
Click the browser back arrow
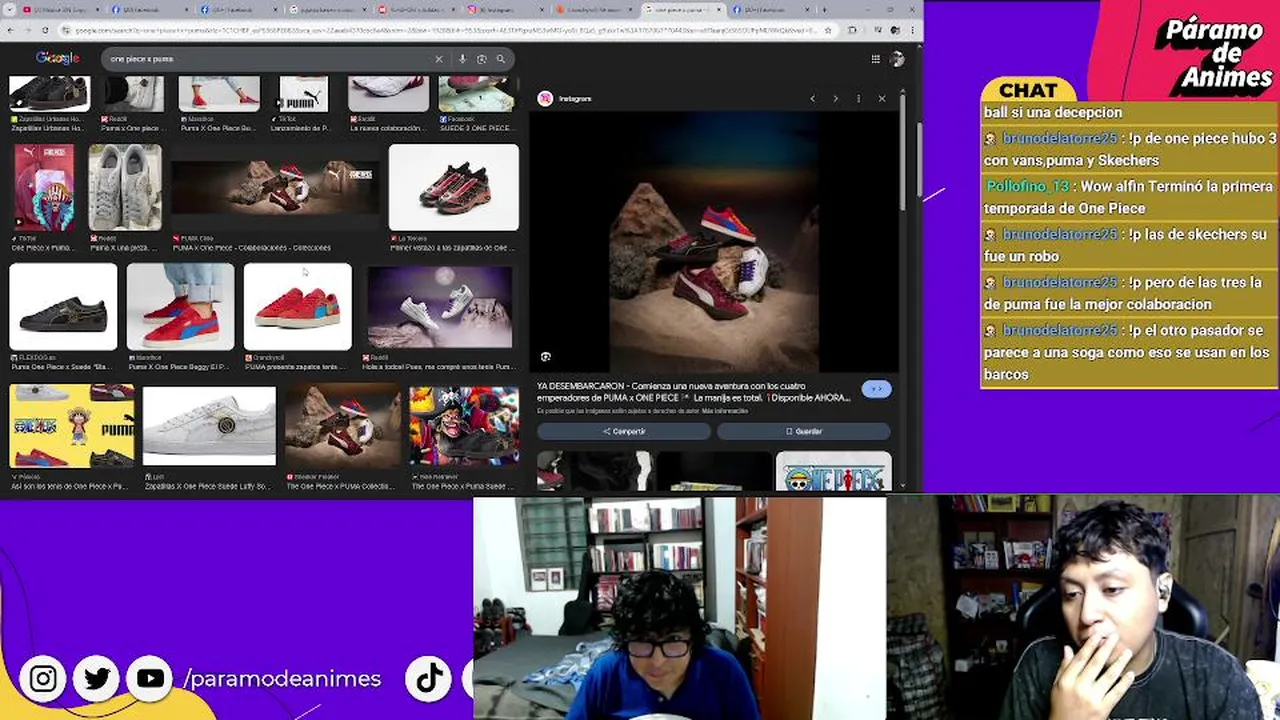click(10, 30)
